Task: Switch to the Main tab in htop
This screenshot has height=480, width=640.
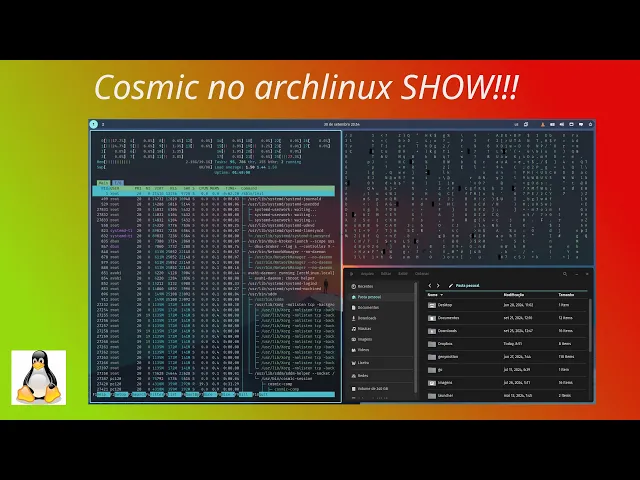Action: click(103, 183)
